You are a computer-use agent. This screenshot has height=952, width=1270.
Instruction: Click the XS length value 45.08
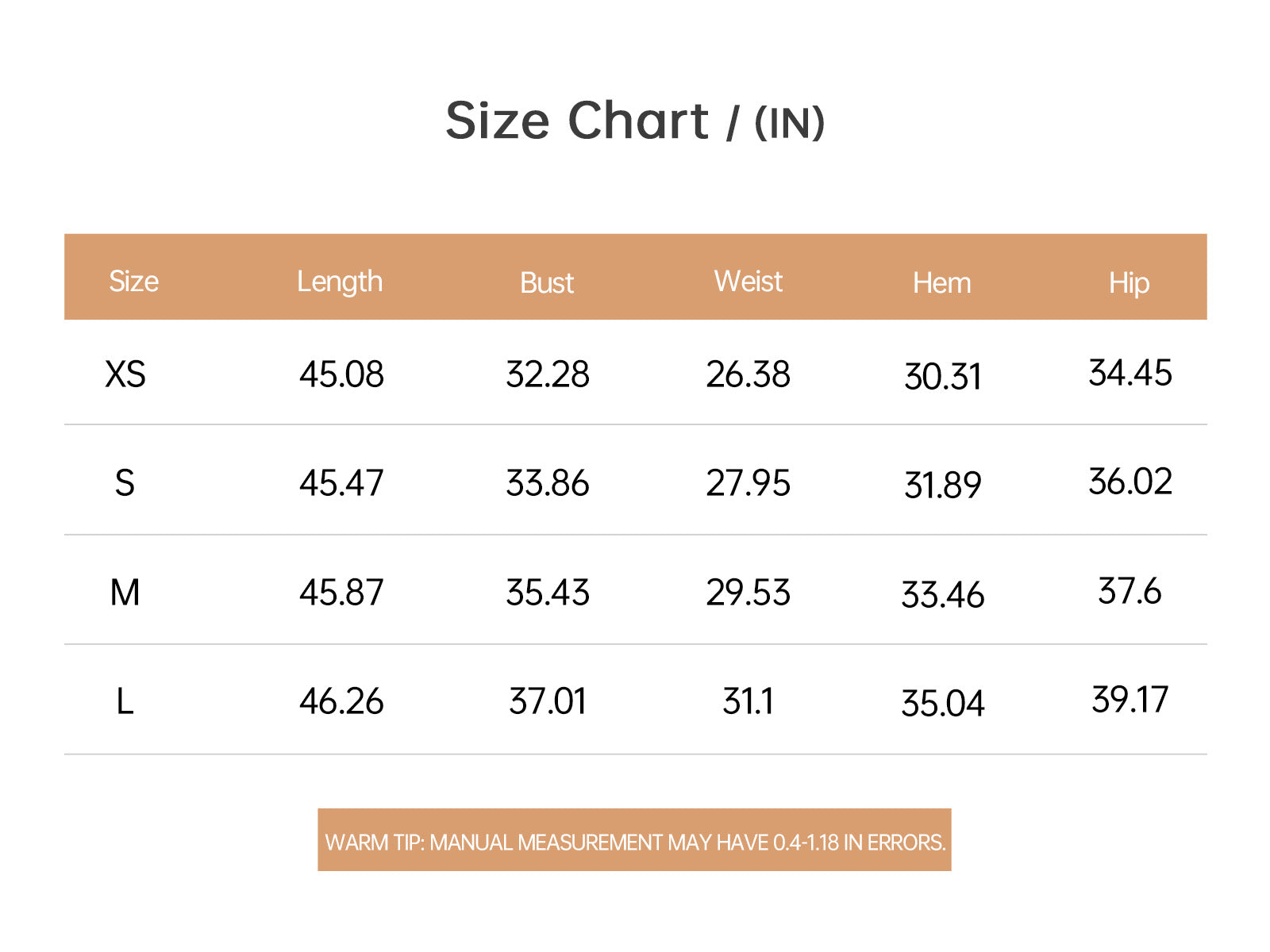click(341, 374)
